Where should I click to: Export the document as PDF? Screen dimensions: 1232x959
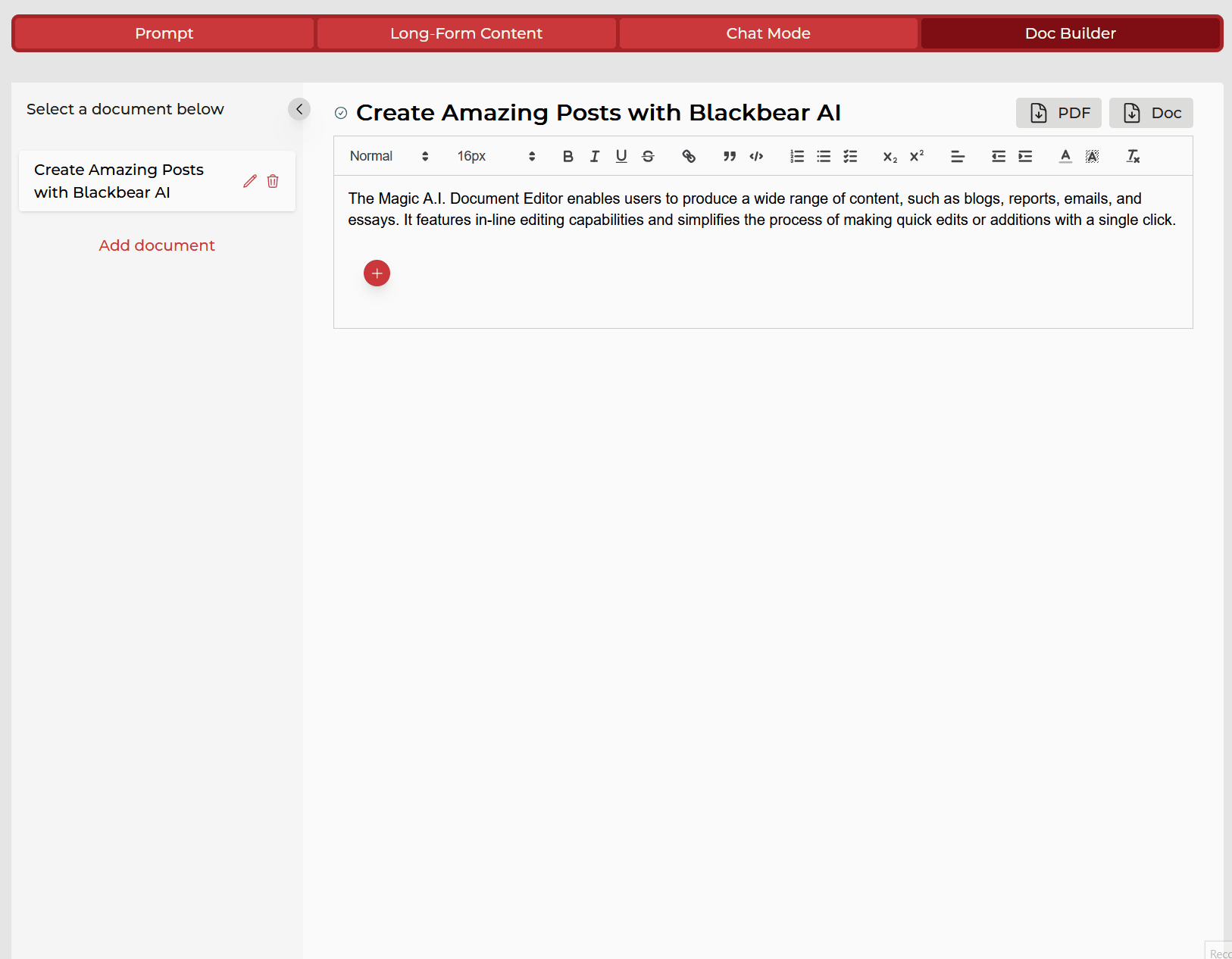[1058, 113]
